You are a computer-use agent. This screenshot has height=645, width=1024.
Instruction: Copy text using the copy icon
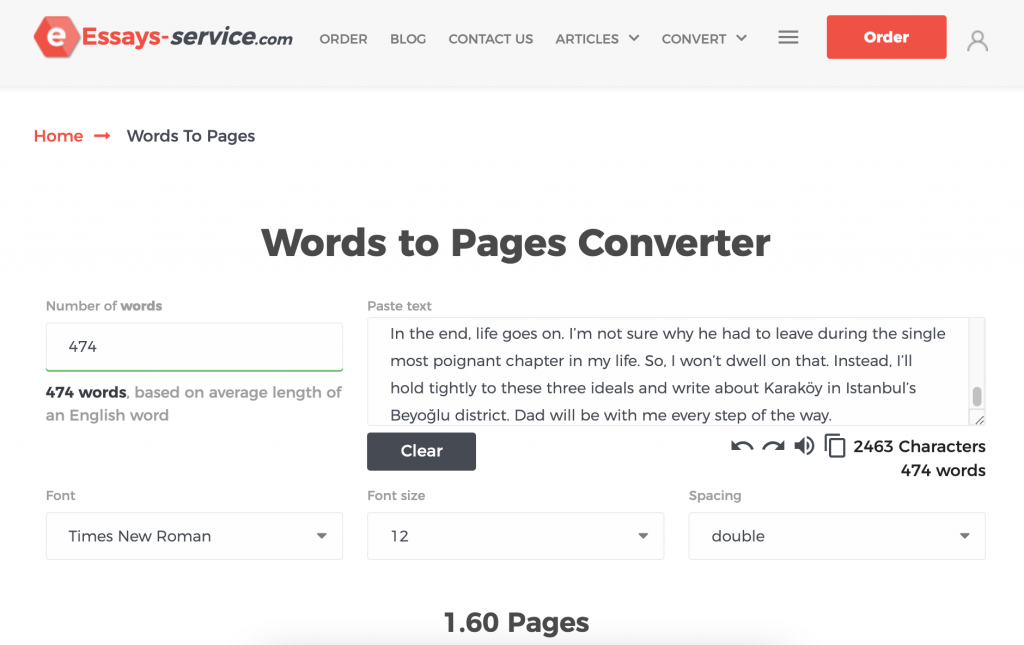click(836, 445)
